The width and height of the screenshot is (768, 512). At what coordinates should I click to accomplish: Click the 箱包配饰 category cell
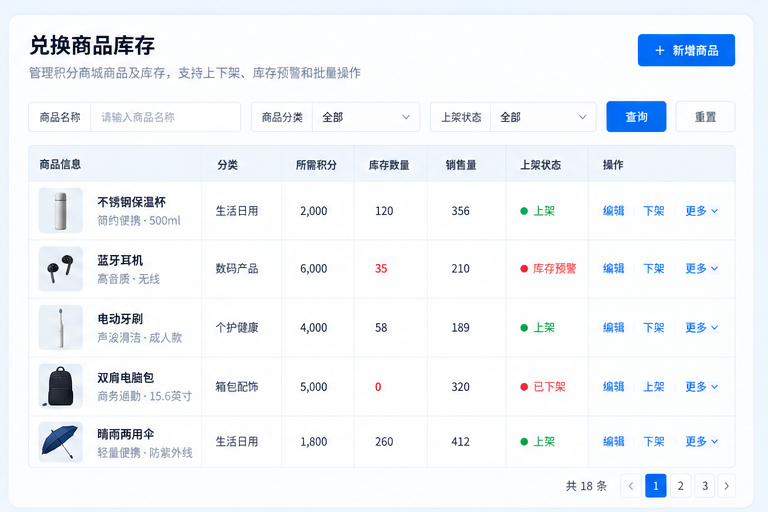(x=237, y=387)
